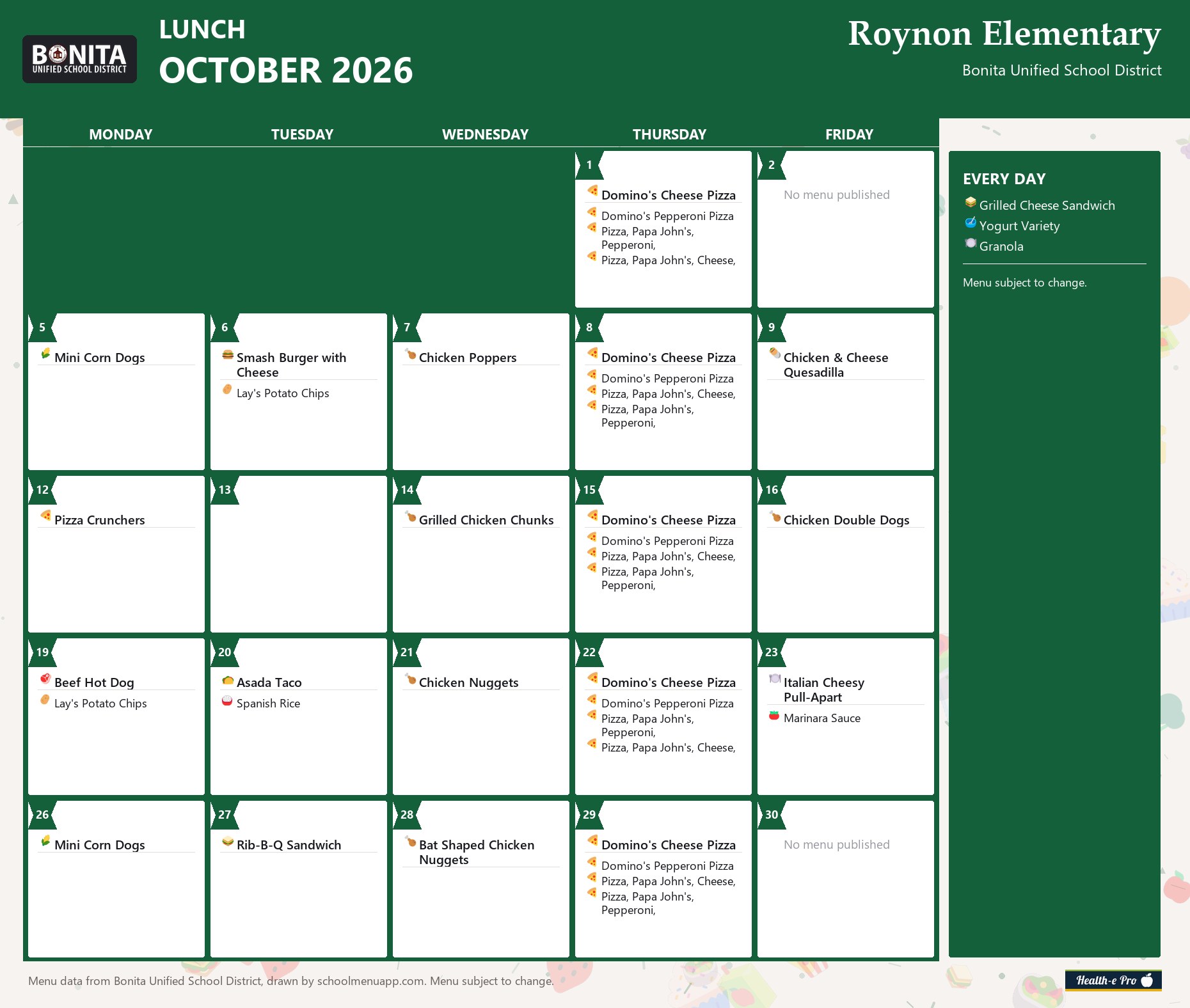This screenshot has width=1190, height=1008.
Task: Click the Roynon Elementary title
Action: (1004, 35)
